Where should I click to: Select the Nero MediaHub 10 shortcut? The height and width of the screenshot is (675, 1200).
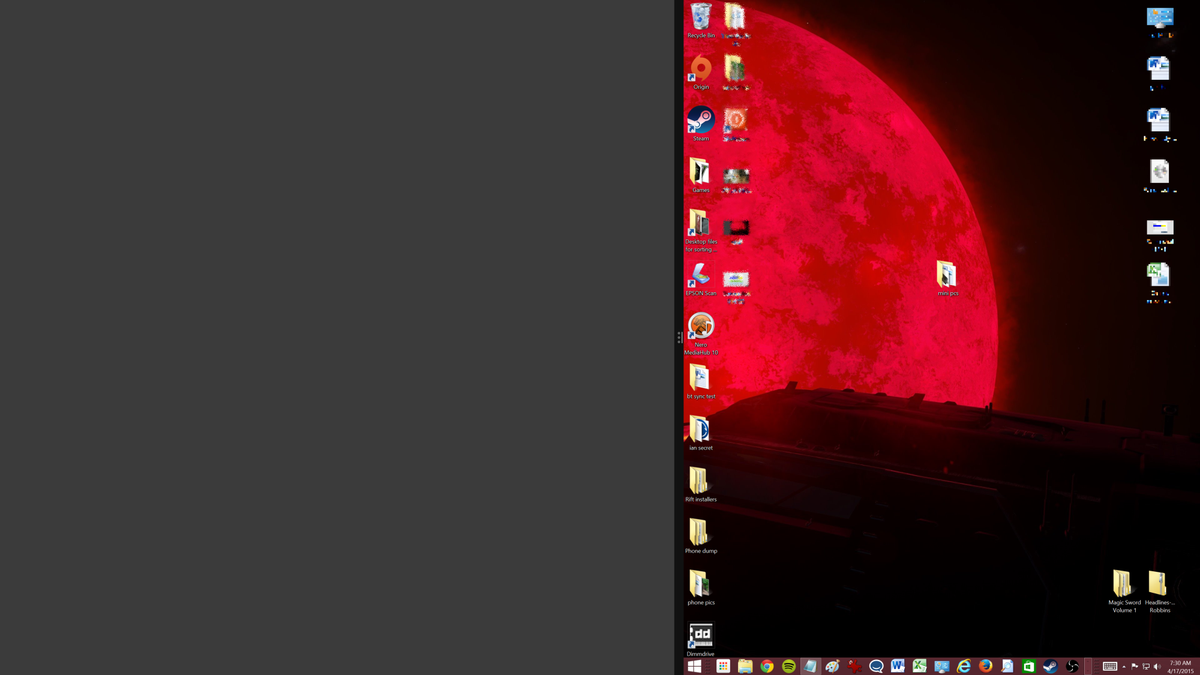tap(701, 334)
